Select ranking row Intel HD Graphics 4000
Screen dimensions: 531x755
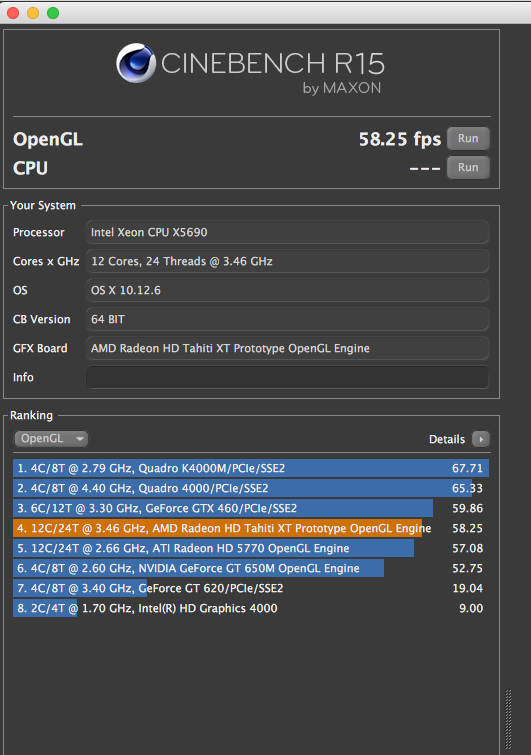pos(251,608)
